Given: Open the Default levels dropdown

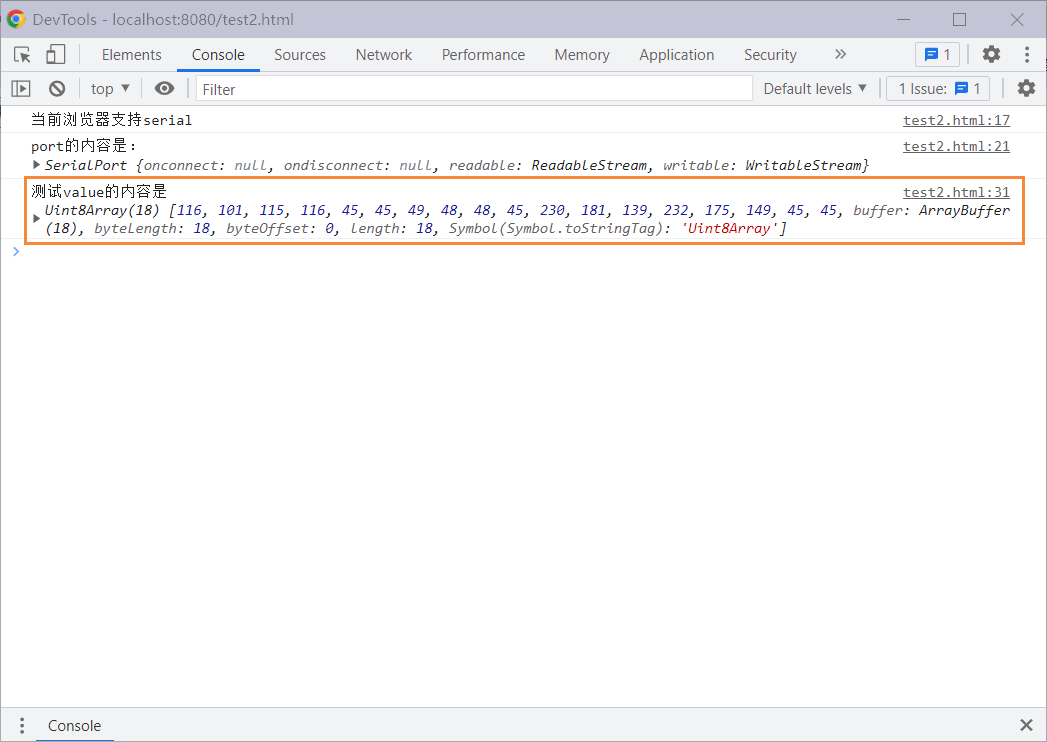Looking at the screenshot, I should (x=815, y=89).
